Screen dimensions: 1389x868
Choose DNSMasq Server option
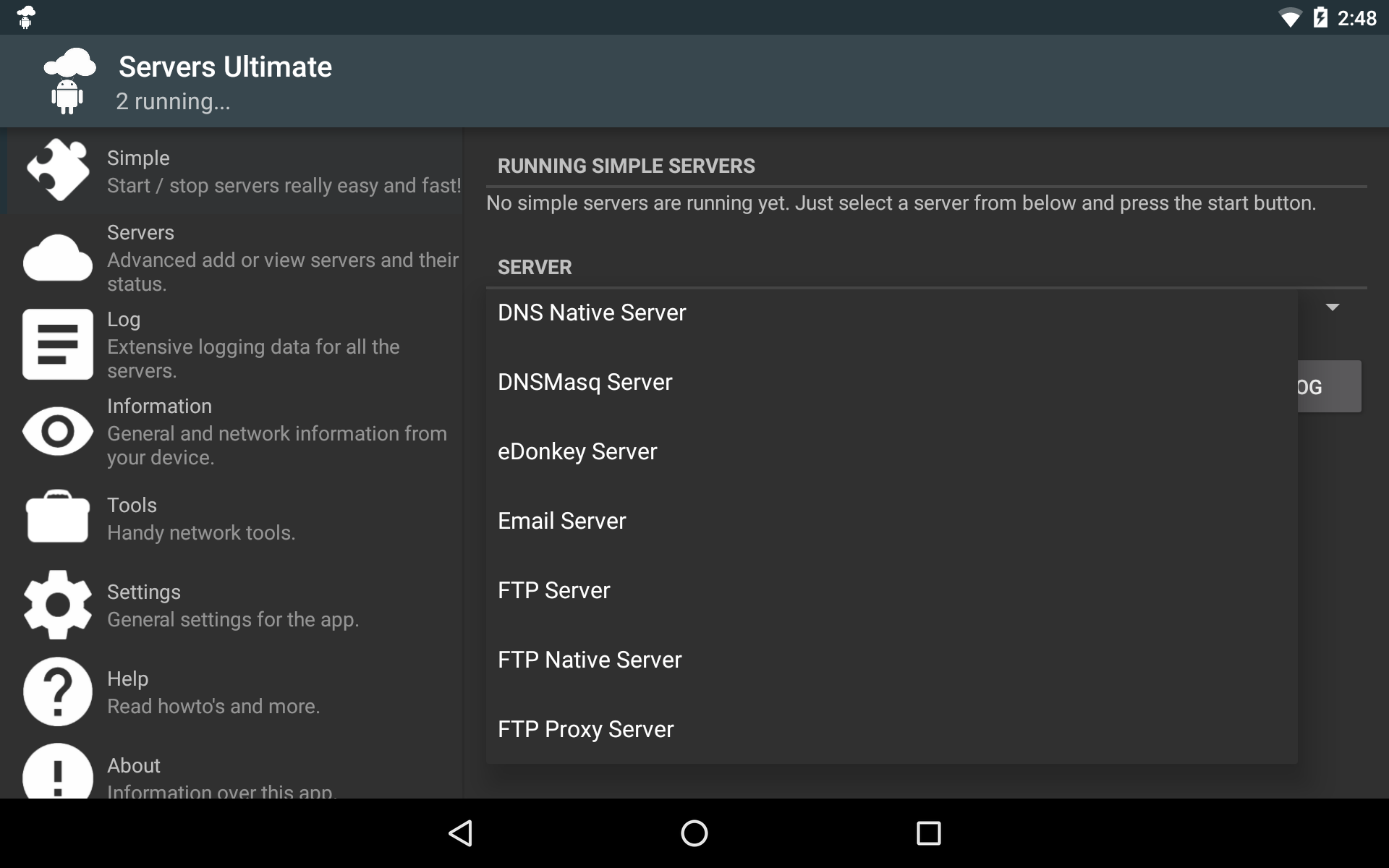pos(891,382)
